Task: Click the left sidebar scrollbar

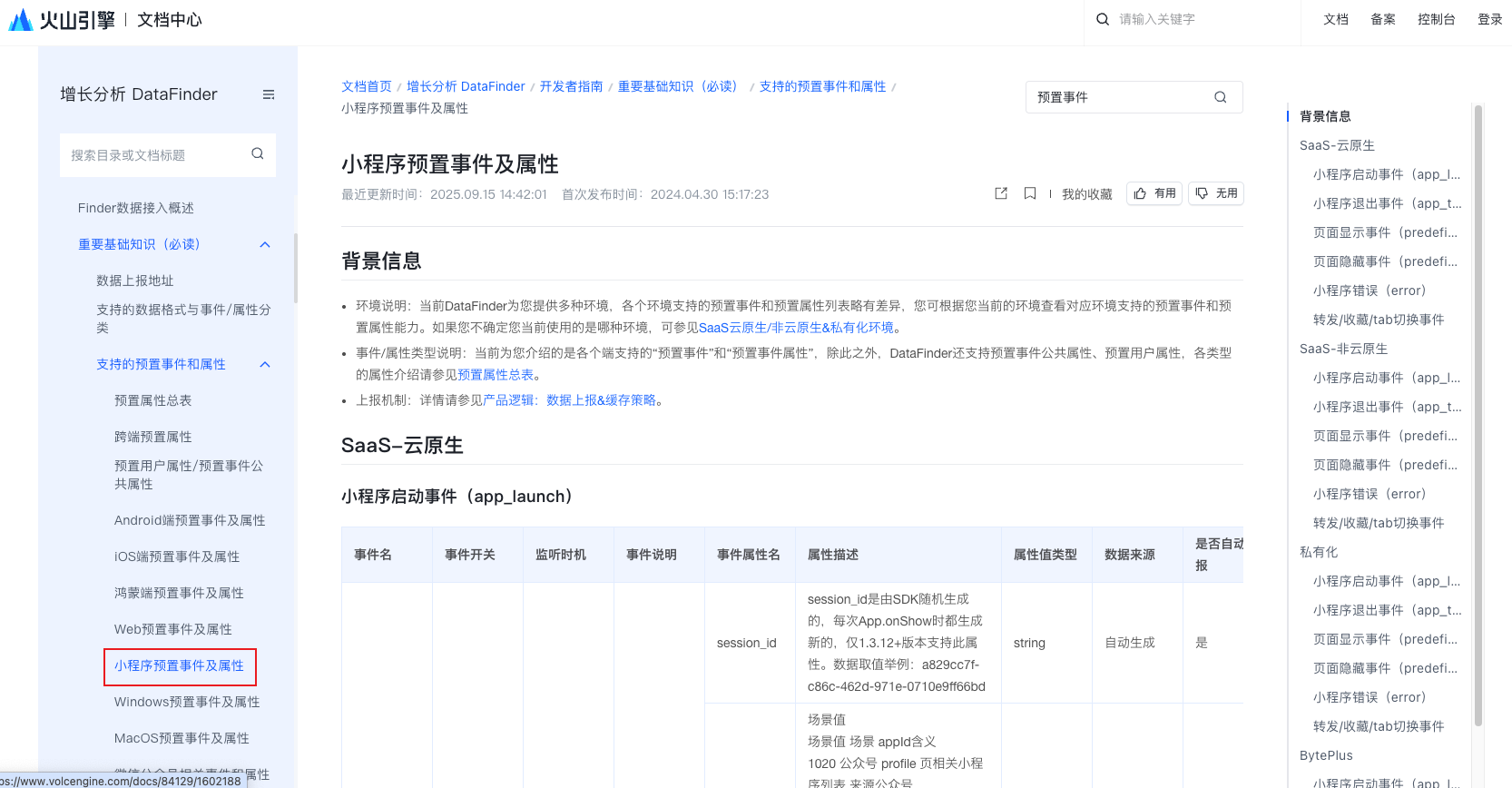Action: coord(295,268)
